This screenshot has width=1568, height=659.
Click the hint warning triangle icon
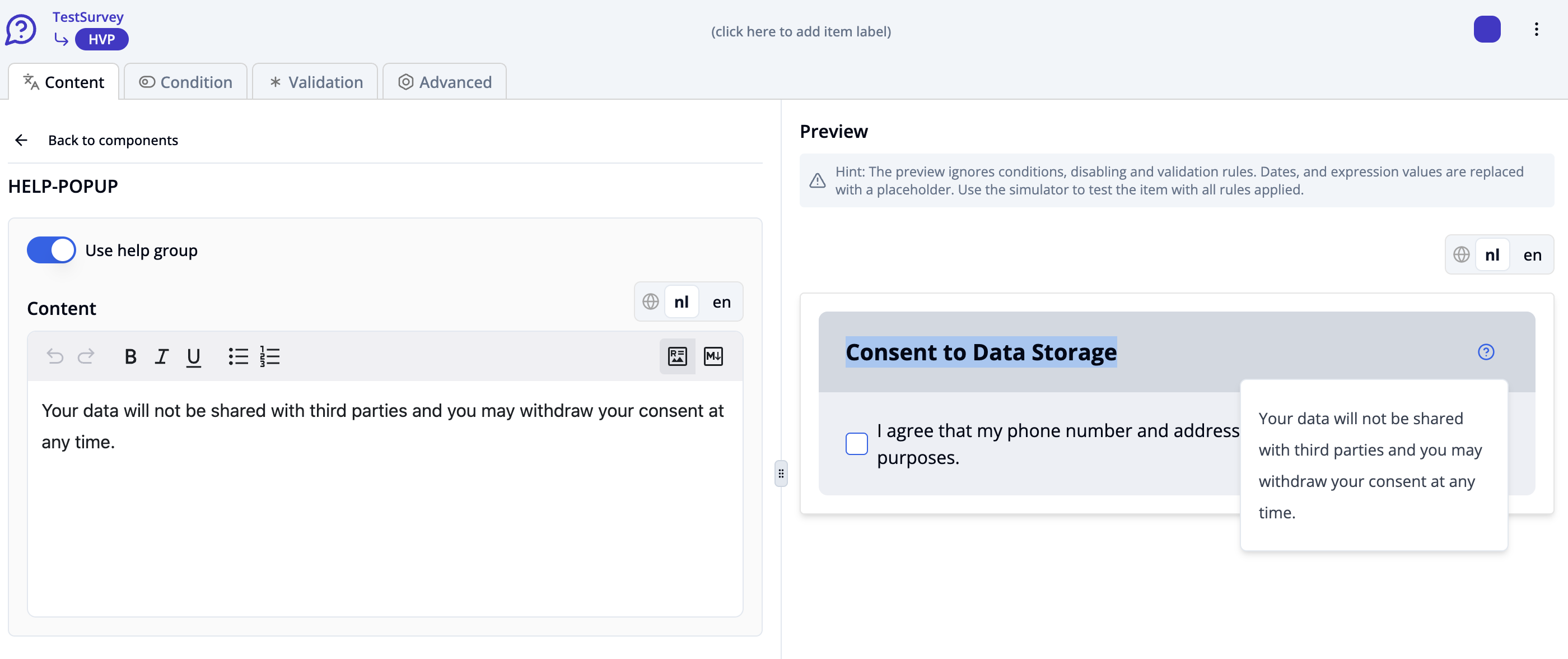pyautogui.click(x=818, y=181)
